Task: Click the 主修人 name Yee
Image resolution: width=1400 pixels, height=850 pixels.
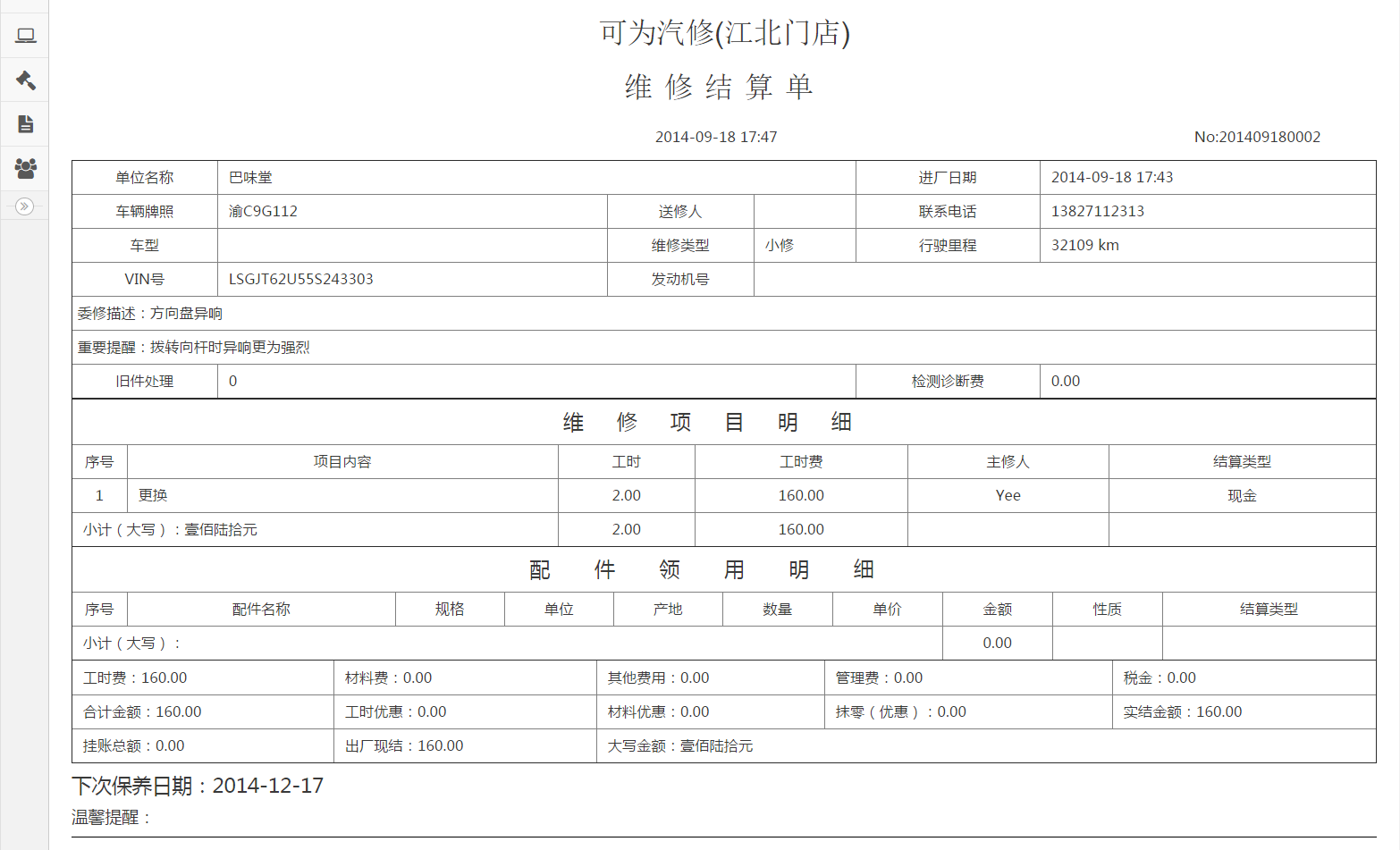Action: [1008, 495]
